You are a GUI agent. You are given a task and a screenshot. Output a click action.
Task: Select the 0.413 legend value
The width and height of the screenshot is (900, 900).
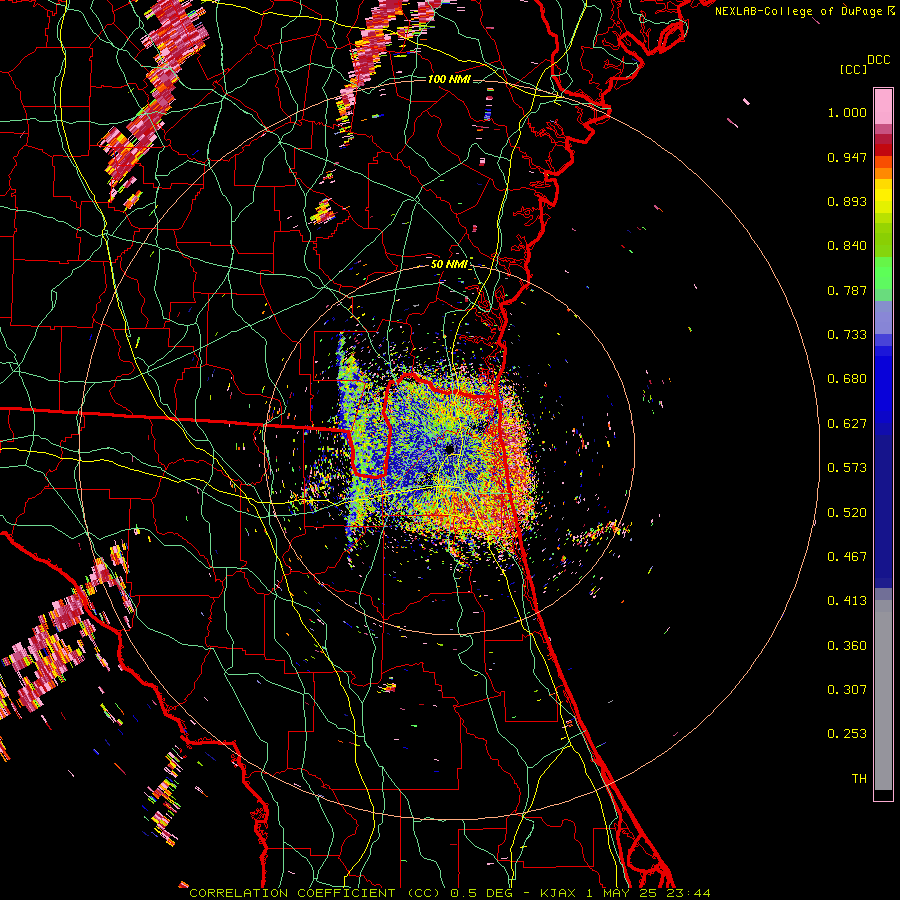click(x=847, y=601)
